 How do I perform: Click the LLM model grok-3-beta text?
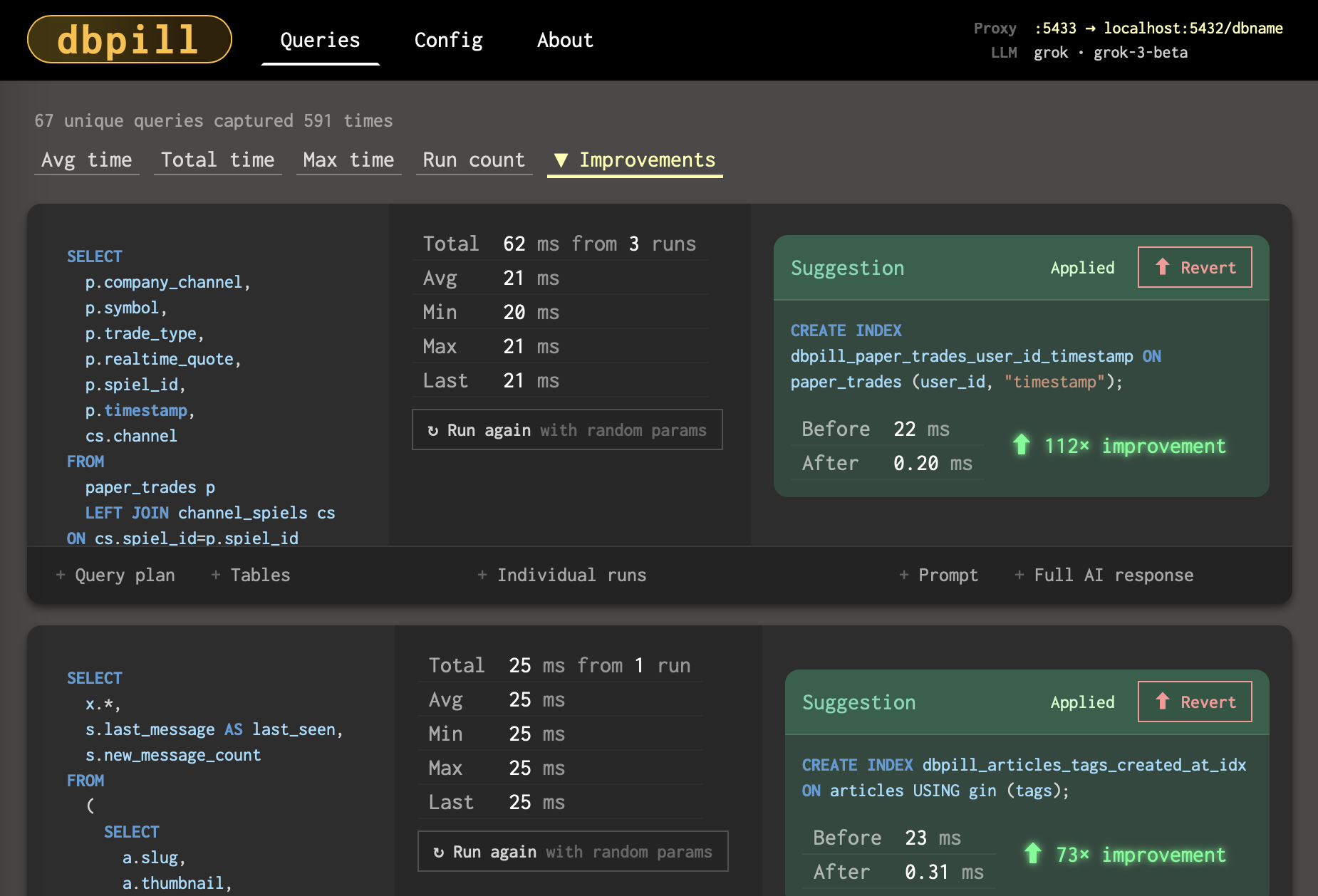tap(1141, 53)
